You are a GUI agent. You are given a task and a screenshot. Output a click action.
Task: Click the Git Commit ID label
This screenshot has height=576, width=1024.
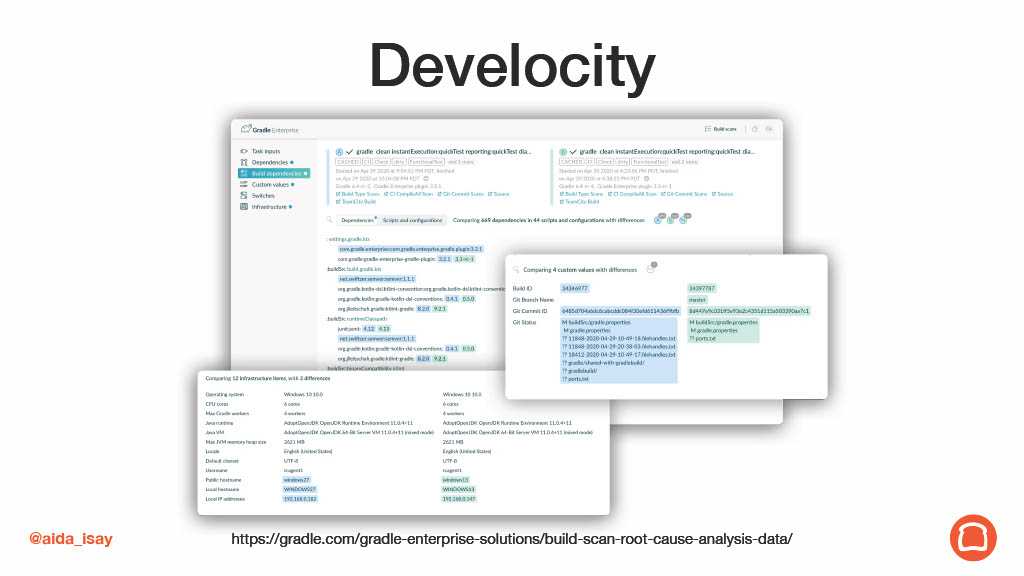[x=530, y=311]
